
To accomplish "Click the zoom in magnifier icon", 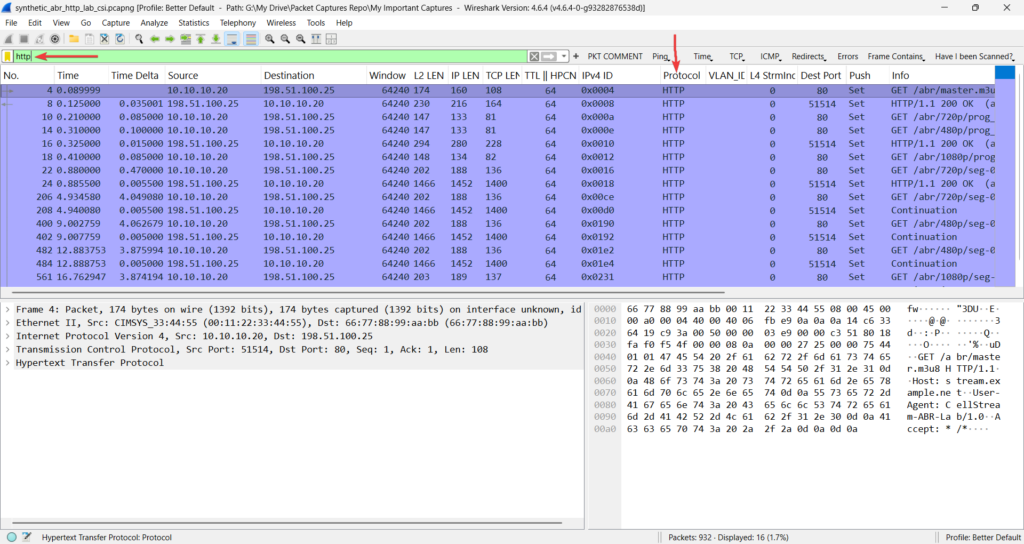I will point(270,39).
